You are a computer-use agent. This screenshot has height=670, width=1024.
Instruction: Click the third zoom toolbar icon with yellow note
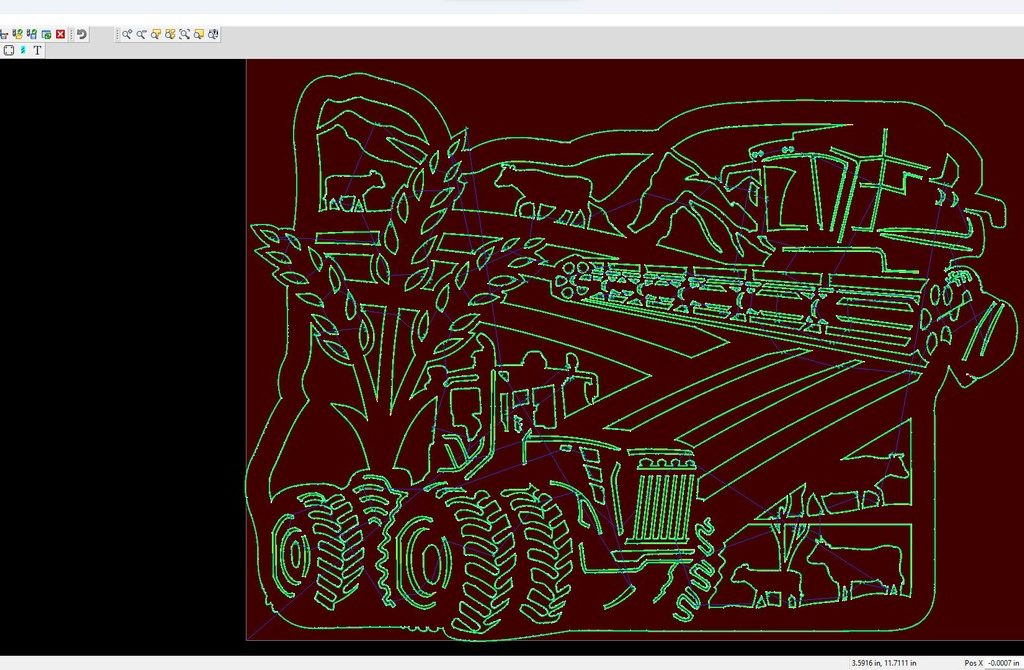(x=157, y=34)
